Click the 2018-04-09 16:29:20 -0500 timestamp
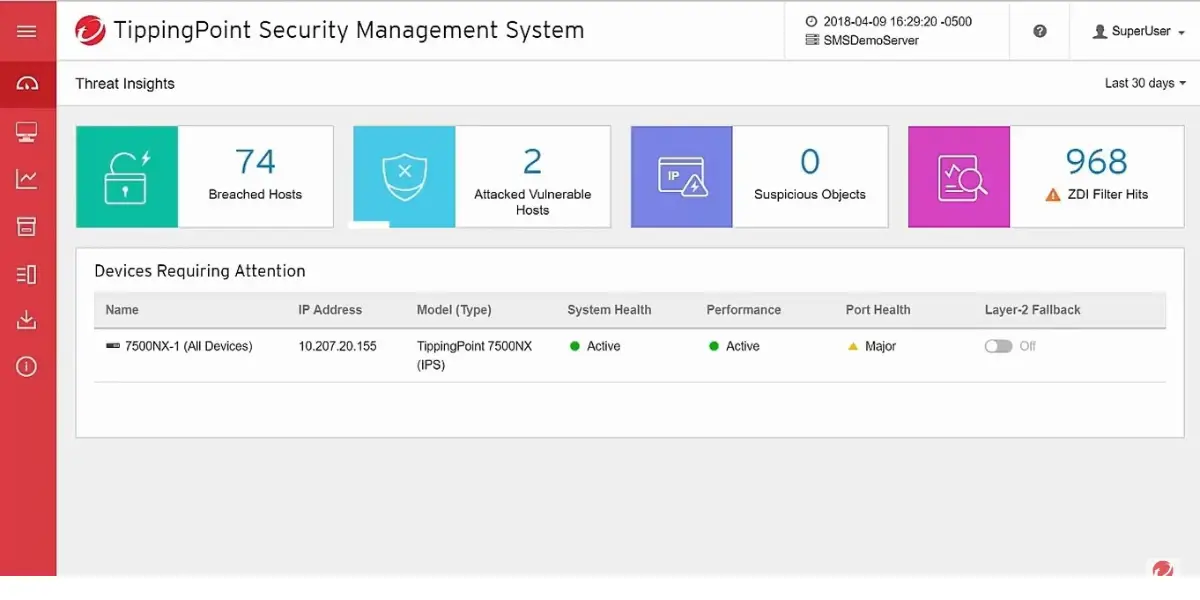Screen dimensions: 1200x600 (x=897, y=21)
